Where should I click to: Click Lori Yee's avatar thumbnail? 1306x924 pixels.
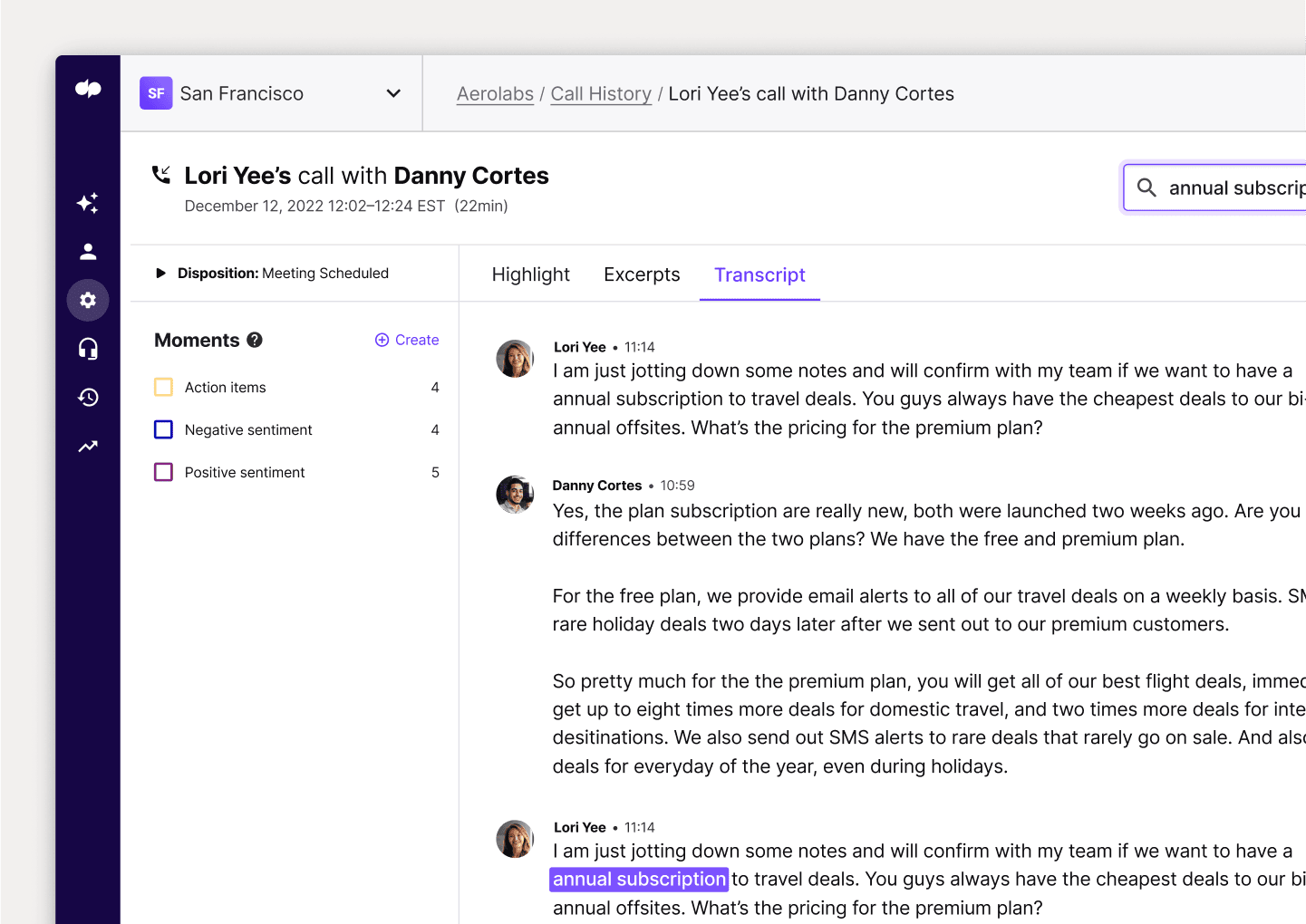[x=515, y=359]
